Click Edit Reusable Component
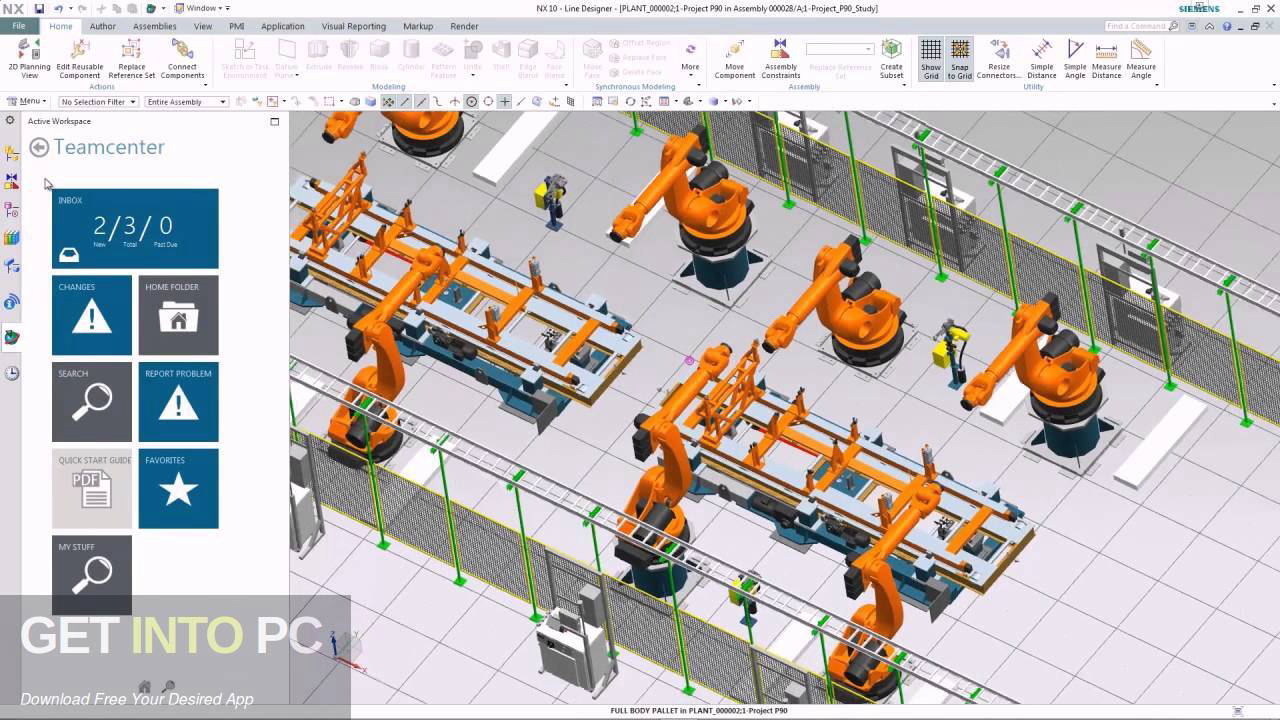 (79, 59)
